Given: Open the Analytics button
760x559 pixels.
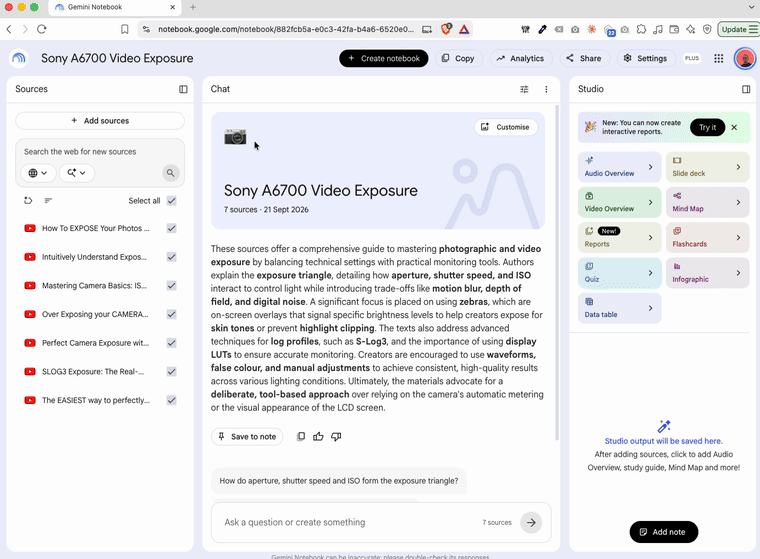Looking at the screenshot, I should pyautogui.click(x=521, y=59).
